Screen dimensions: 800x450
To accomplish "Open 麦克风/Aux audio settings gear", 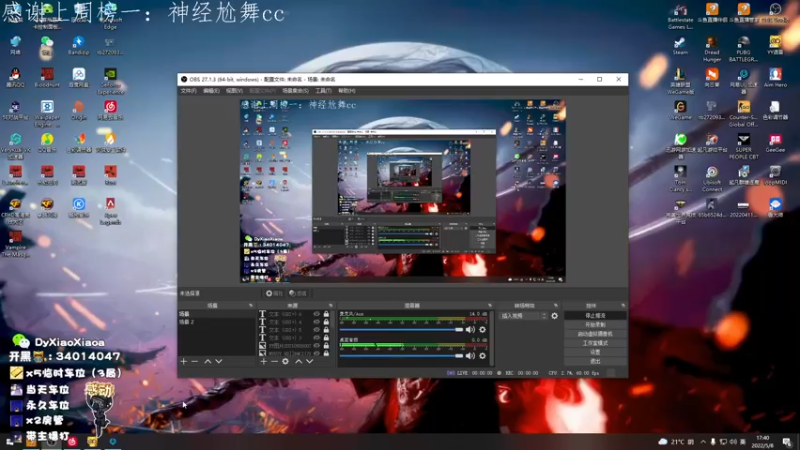I will point(482,330).
